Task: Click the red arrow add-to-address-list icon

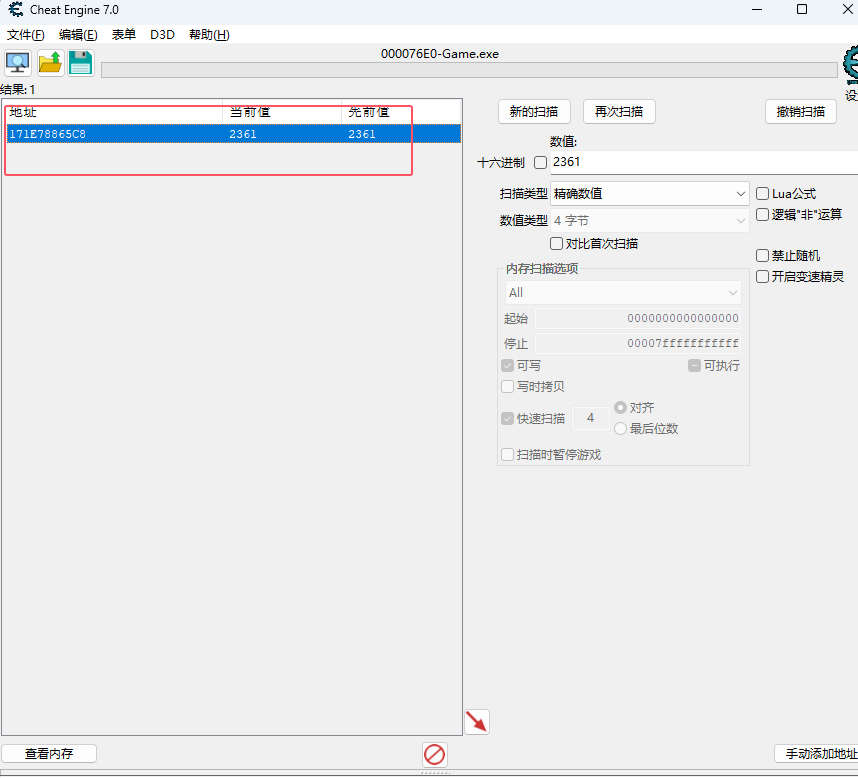Action: (x=477, y=722)
